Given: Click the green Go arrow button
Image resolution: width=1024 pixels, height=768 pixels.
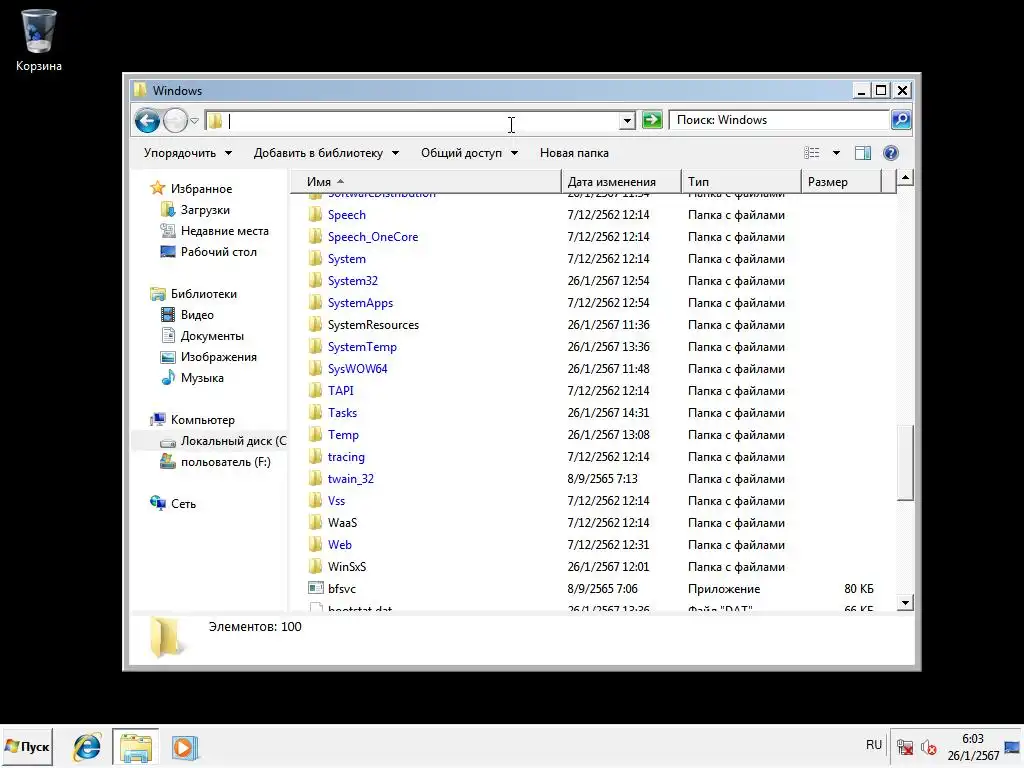Looking at the screenshot, I should tap(652, 120).
